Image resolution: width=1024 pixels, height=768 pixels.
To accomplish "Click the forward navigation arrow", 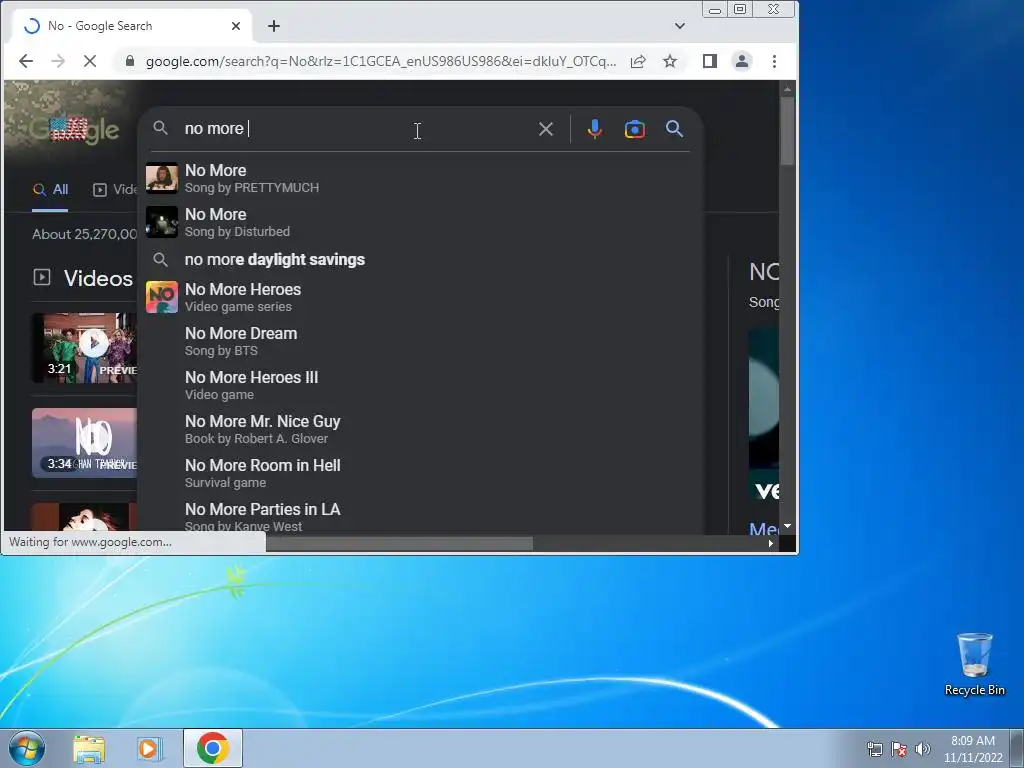I will pyautogui.click(x=58, y=61).
